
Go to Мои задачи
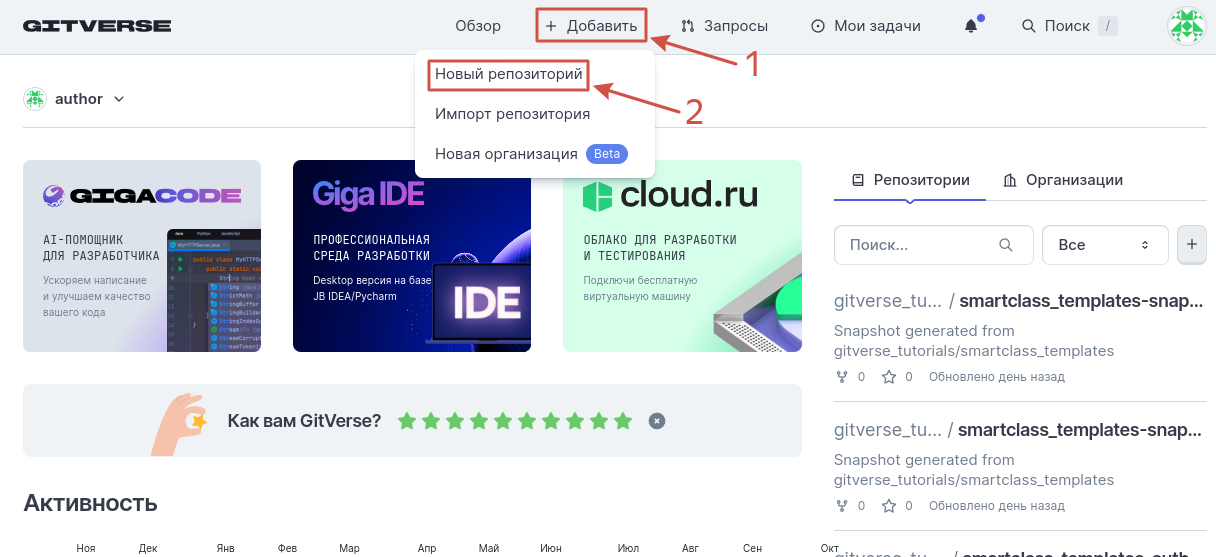[866, 26]
